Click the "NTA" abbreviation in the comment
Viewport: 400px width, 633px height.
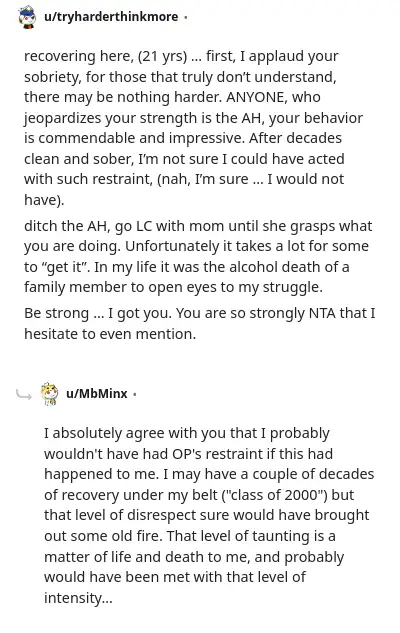tap(322, 313)
